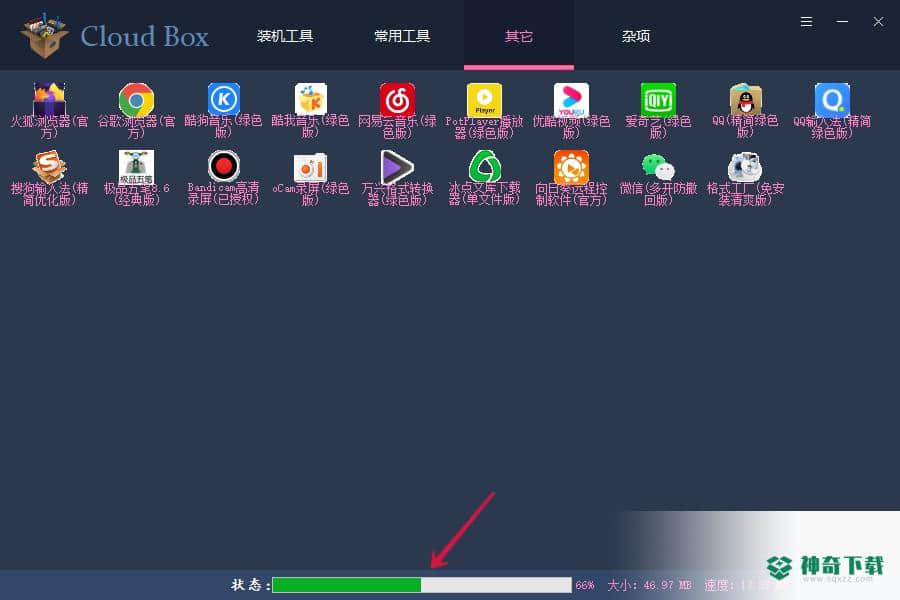Click the Youku Video (优酷视频) icon
900x600 pixels.
(571, 99)
